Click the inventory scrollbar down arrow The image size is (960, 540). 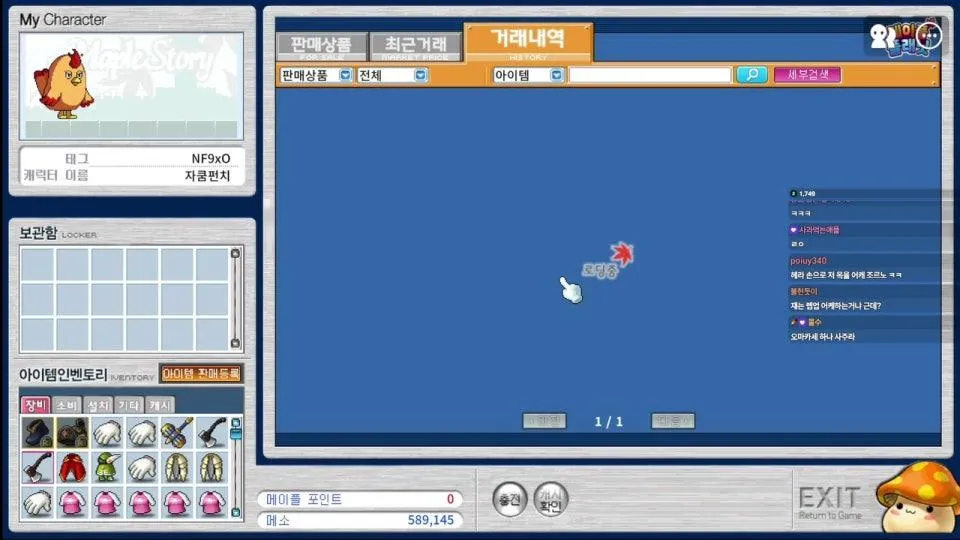236,512
